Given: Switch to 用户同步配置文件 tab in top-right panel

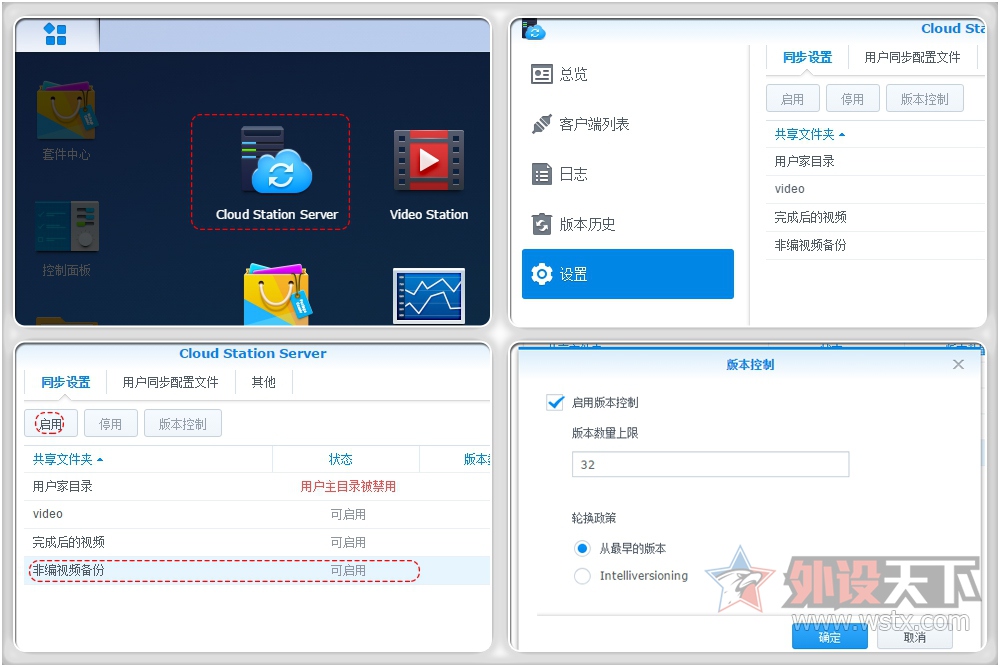Looking at the screenshot, I should click(912, 57).
